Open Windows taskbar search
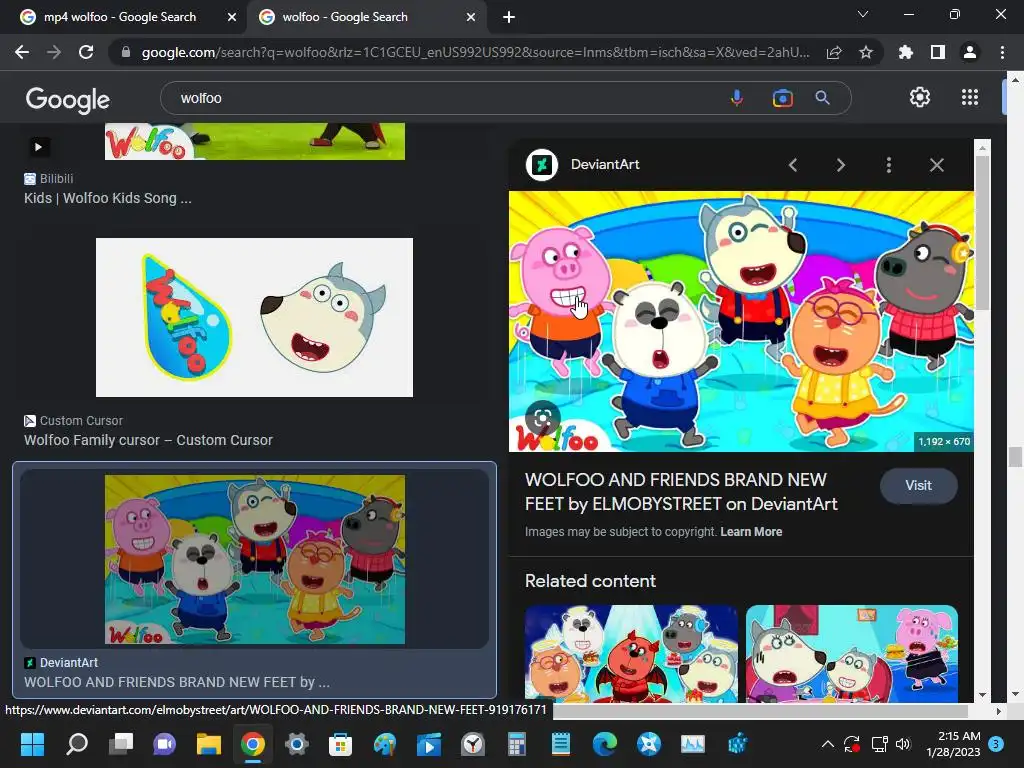This screenshot has width=1024, height=768. pos(76,744)
